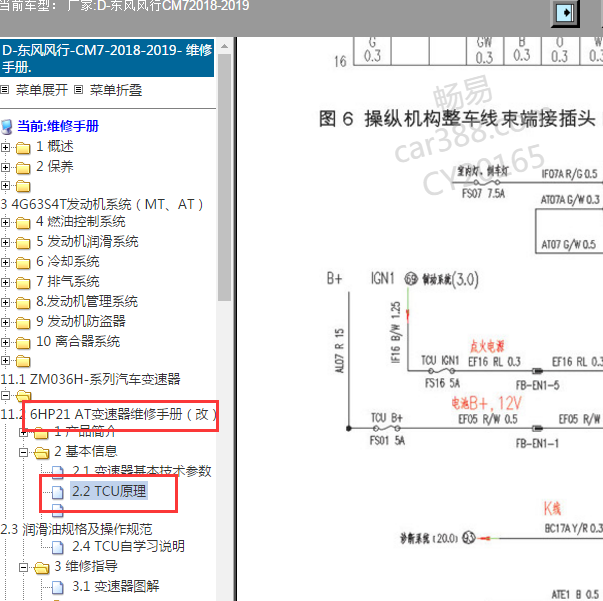
Task: Click folder icon of 10 离合器系统
Action: pos(23,343)
